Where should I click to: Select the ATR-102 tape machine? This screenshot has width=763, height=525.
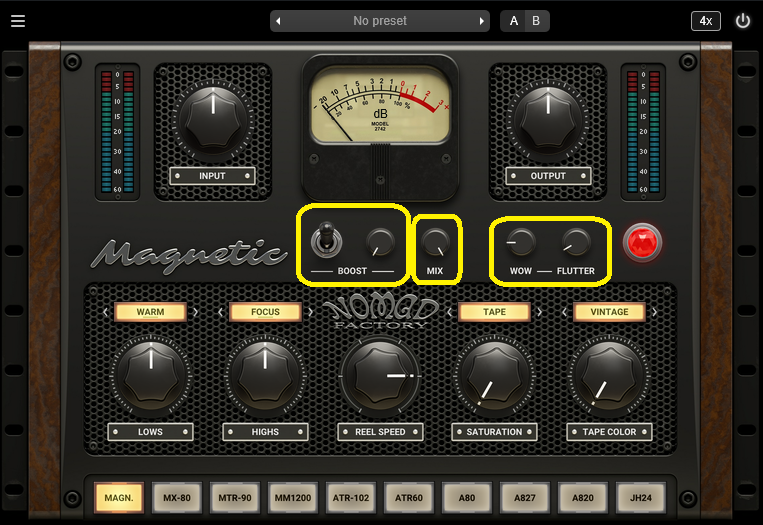(350, 498)
